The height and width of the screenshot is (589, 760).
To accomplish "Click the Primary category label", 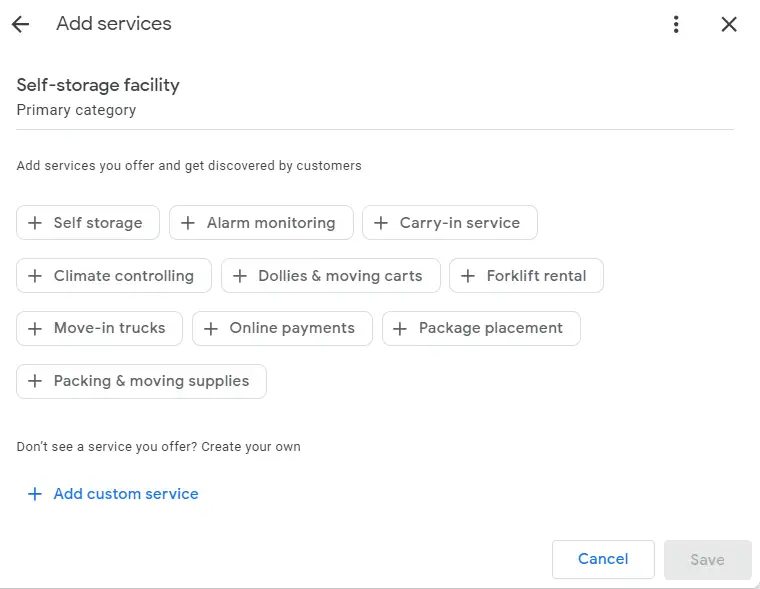I will 76,110.
